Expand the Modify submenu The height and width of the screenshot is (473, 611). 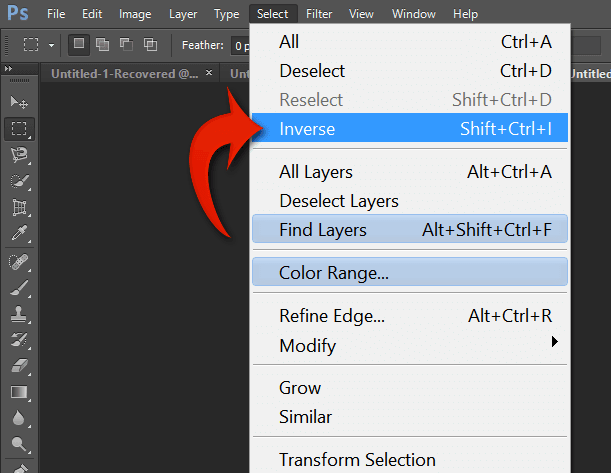coord(410,345)
